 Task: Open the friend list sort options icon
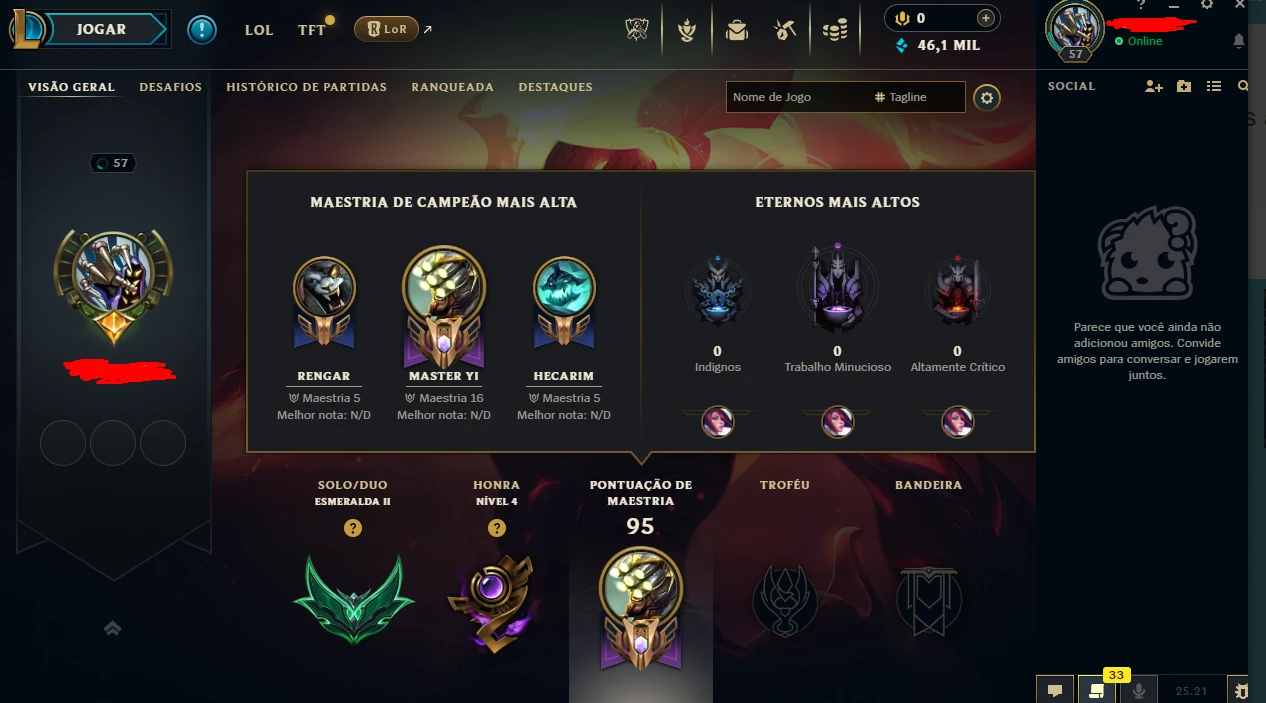pos(1214,87)
